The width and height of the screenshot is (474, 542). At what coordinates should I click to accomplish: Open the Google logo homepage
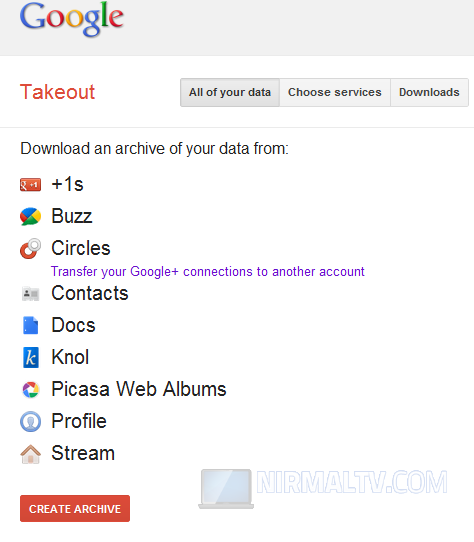(x=72, y=19)
